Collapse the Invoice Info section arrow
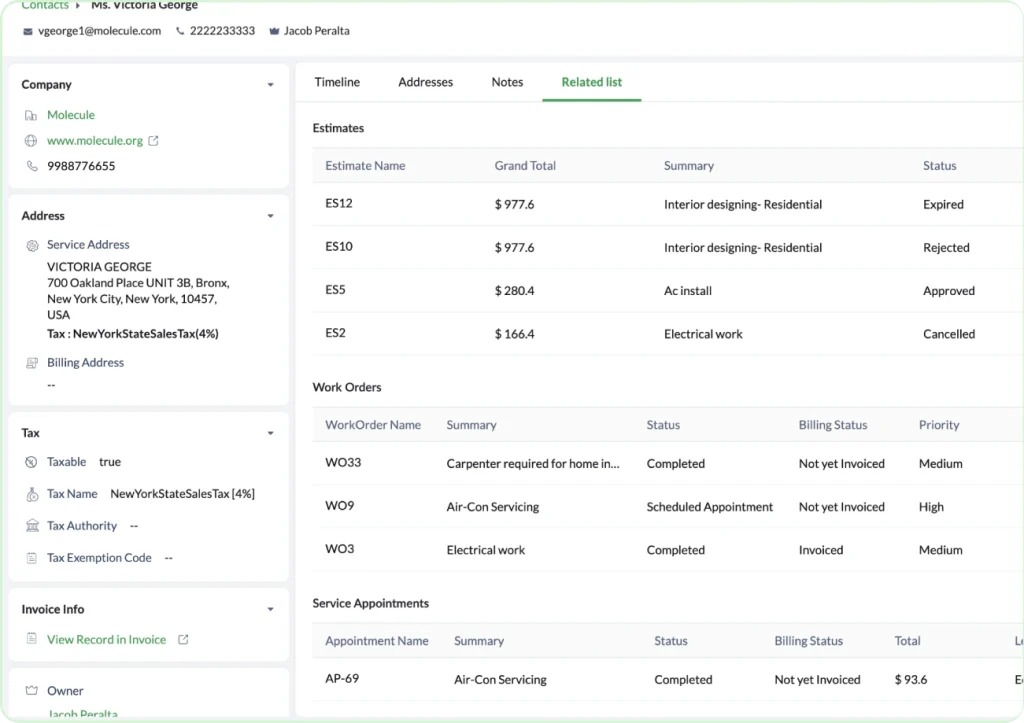 pyautogui.click(x=270, y=609)
